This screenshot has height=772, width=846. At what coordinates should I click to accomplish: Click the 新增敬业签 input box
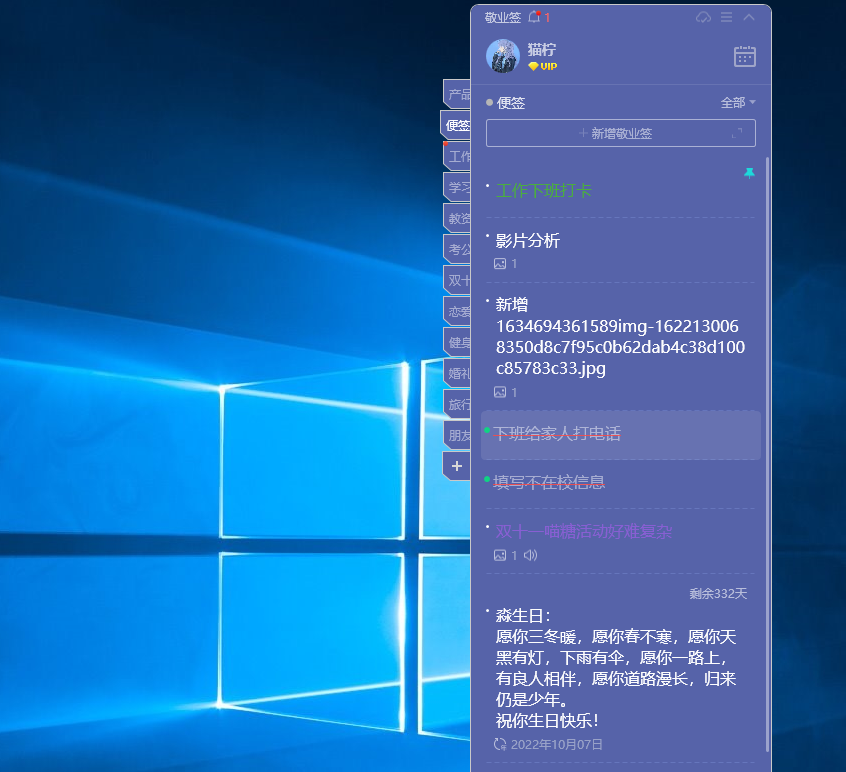coord(620,133)
